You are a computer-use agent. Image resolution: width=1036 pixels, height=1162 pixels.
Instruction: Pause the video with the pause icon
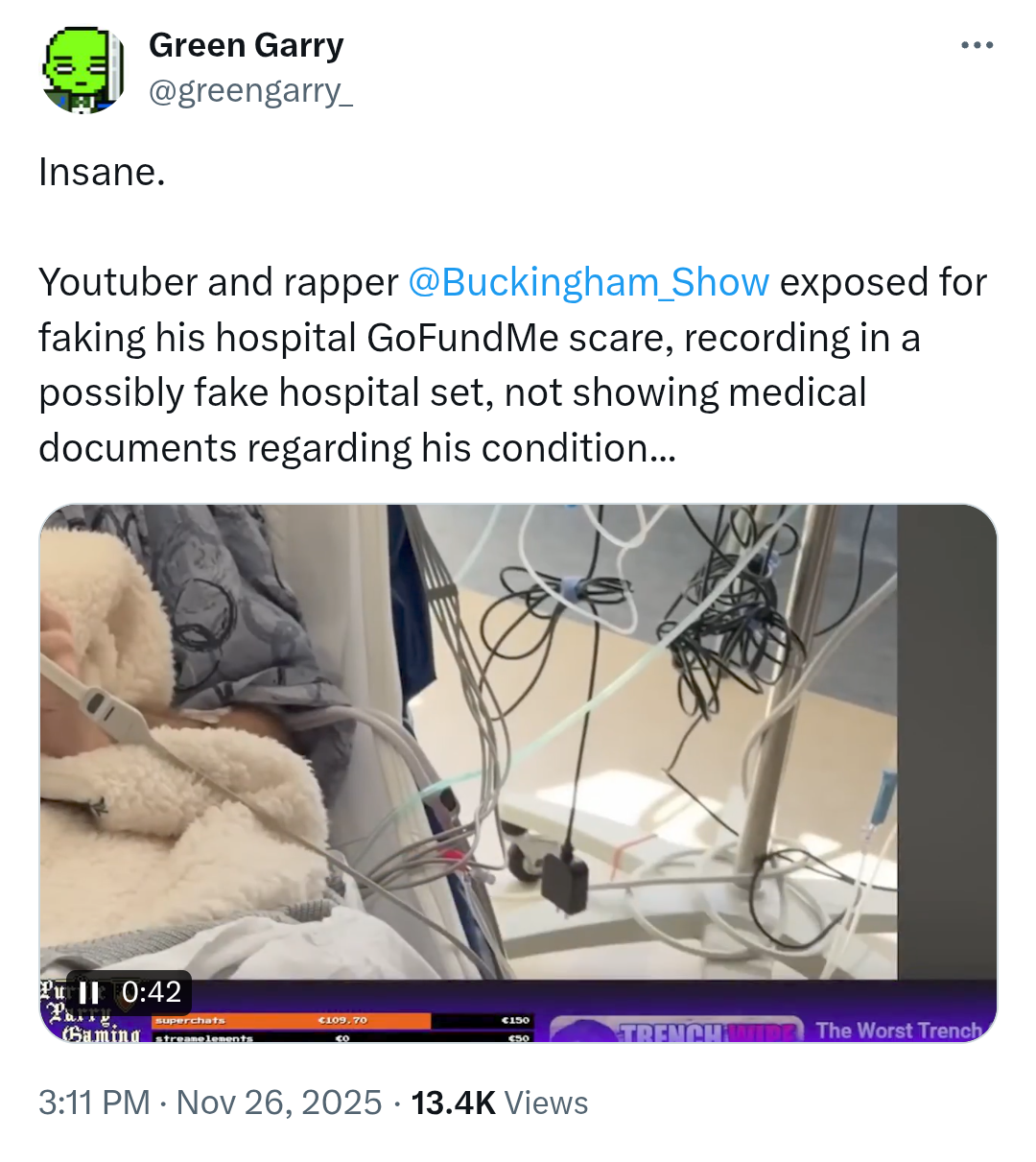[89, 992]
